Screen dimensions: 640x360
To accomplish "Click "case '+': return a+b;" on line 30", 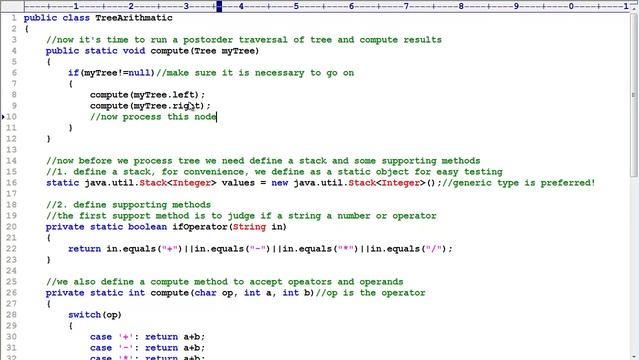I will click(x=147, y=337).
